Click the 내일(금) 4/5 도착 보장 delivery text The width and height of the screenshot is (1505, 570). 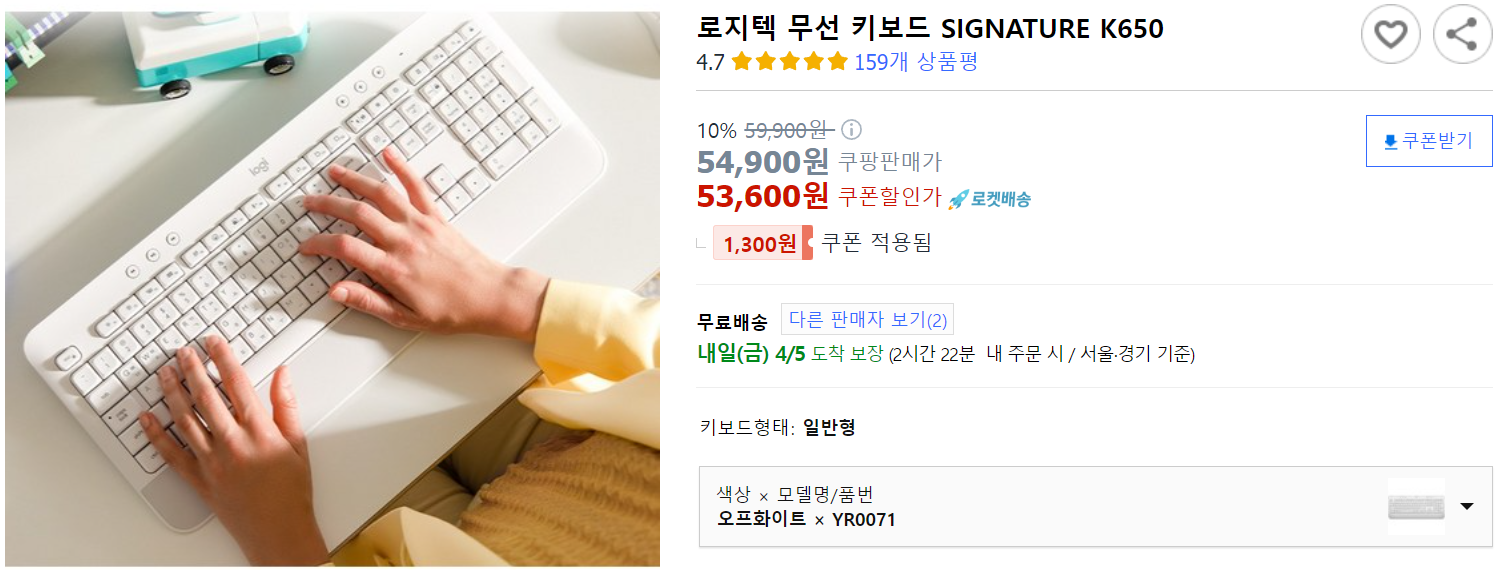791,353
